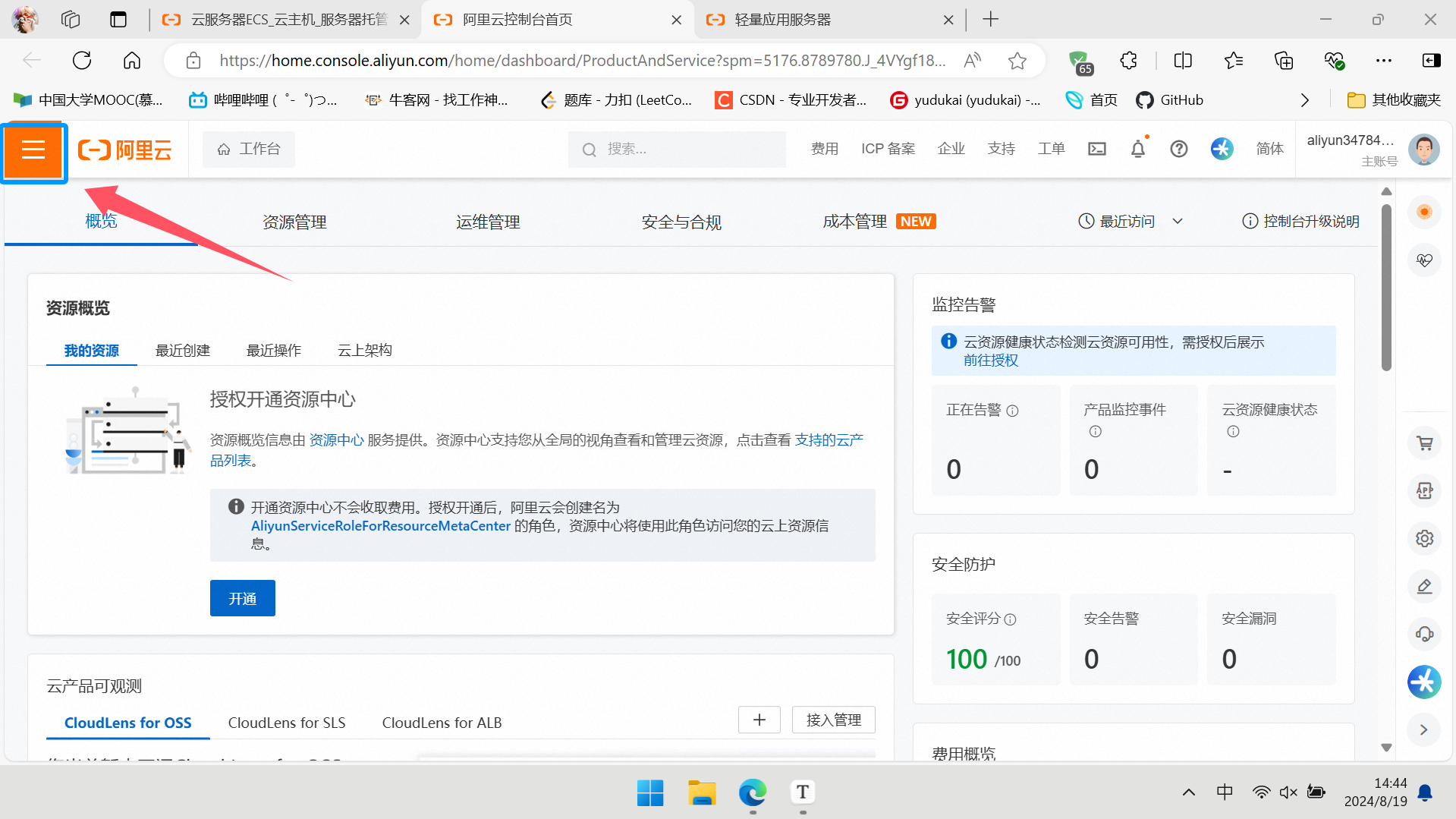This screenshot has width=1456, height=819.
Task: Expand the bookmarks overflow chevron
Action: pyautogui.click(x=1305, y=100)
